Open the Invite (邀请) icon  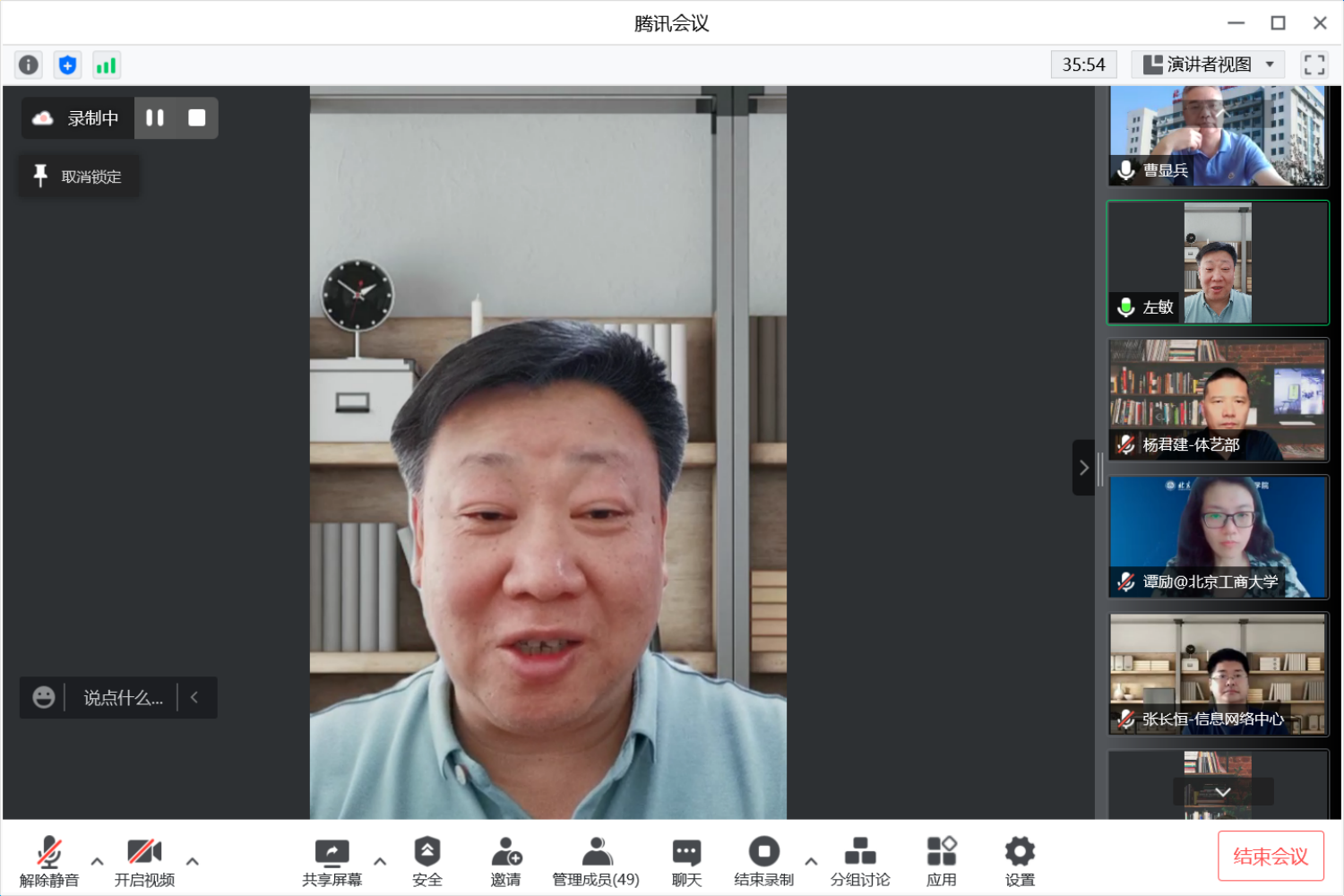506,861
